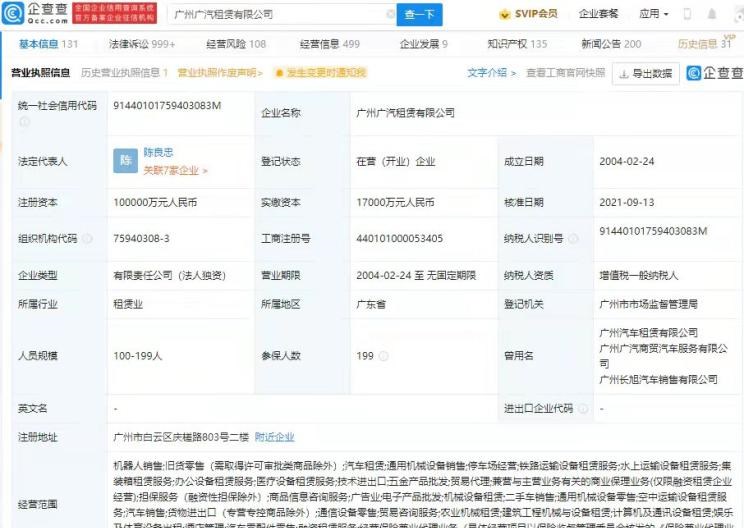Switch to the 基本信息 tab
This screenshot has height=528, width=744.
(x=48, y=44)
